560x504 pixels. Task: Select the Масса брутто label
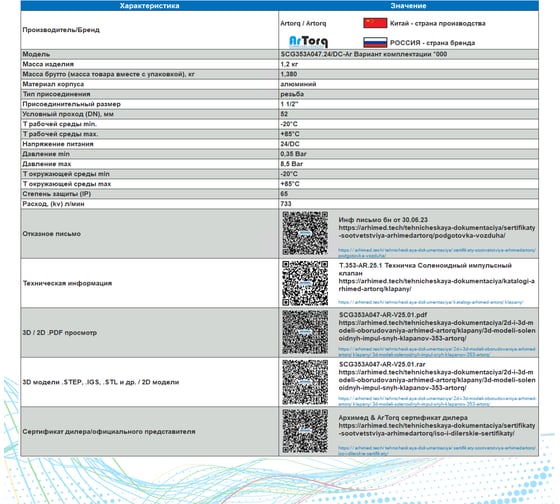pos(109,74)
